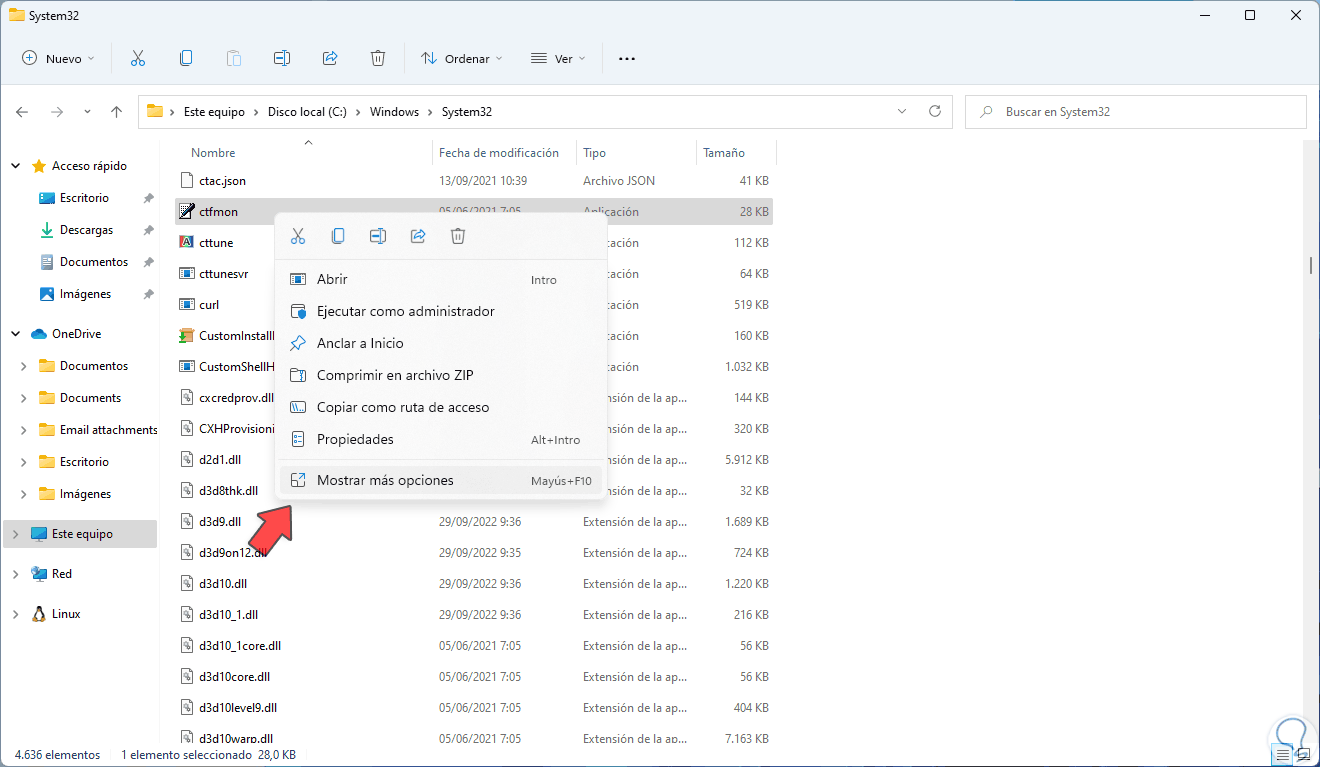Click the Copy icon in the toolbar

[x=186, y=58]
